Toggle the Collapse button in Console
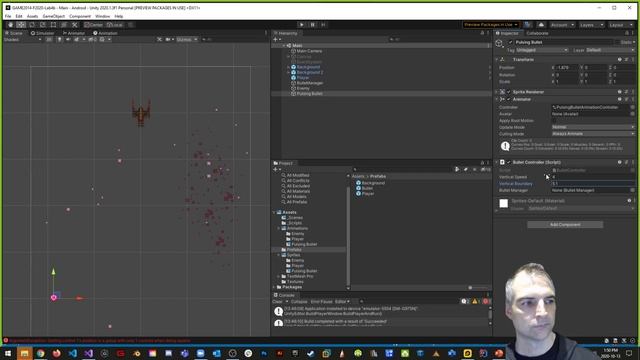 299,302
